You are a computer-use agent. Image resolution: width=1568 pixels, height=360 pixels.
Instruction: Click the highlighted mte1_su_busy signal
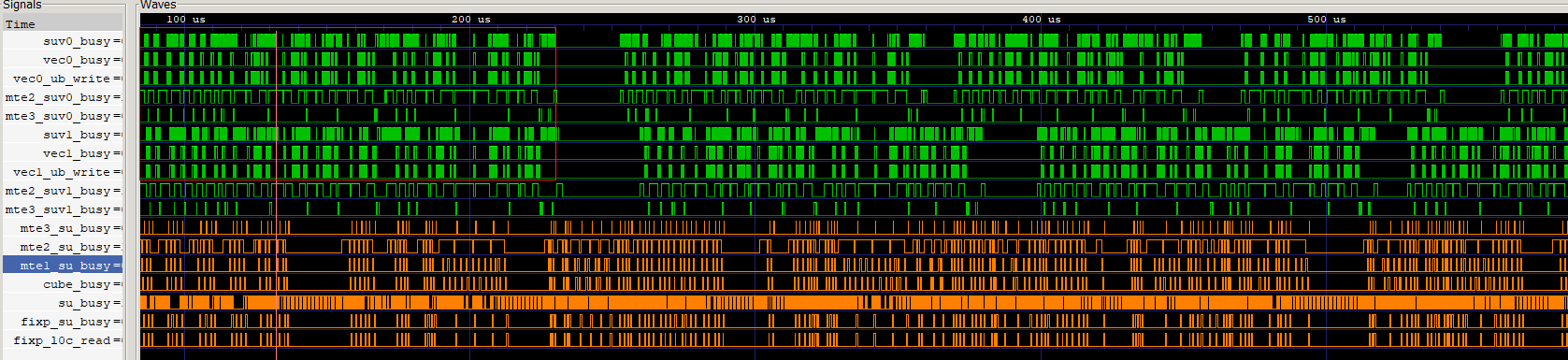[62, 266]
